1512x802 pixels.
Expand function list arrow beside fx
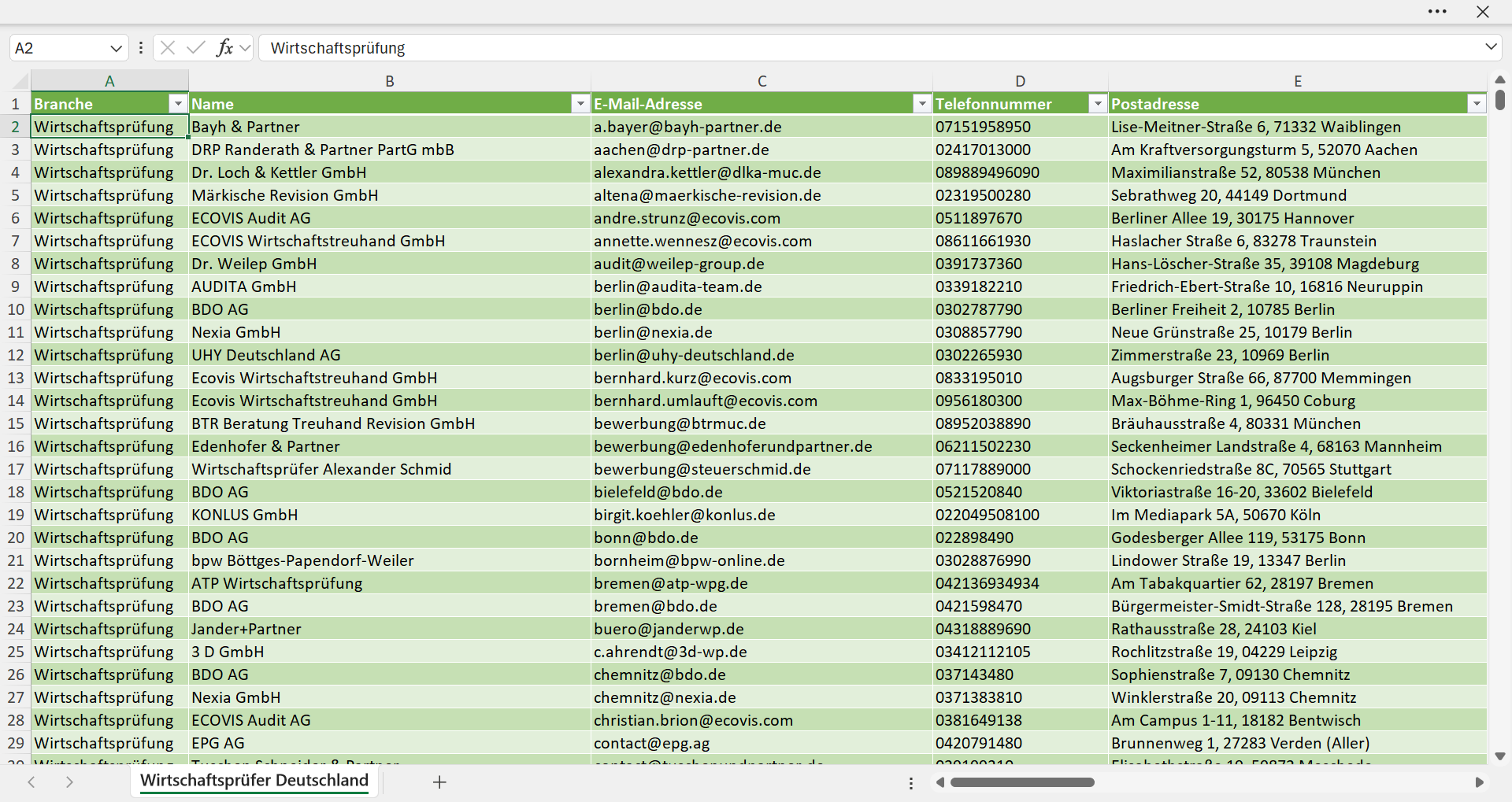(x=246, y=48)
